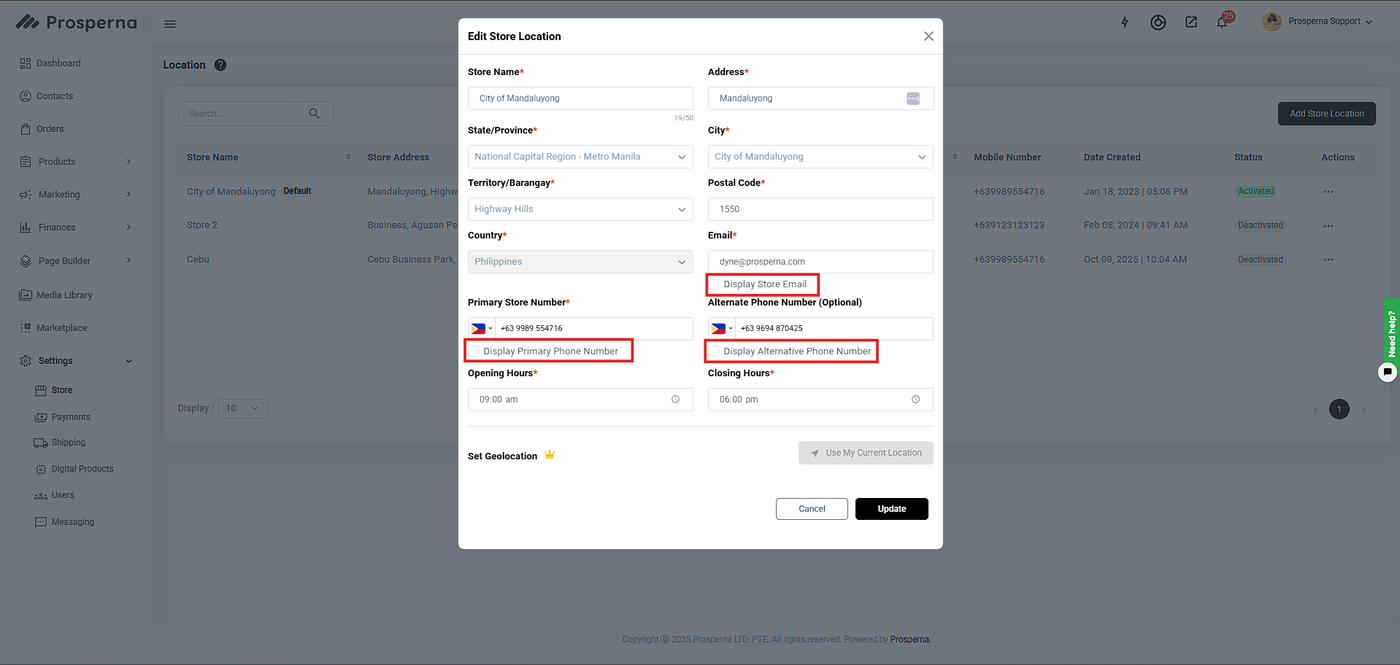Open the State/Province dropdown

580,157
